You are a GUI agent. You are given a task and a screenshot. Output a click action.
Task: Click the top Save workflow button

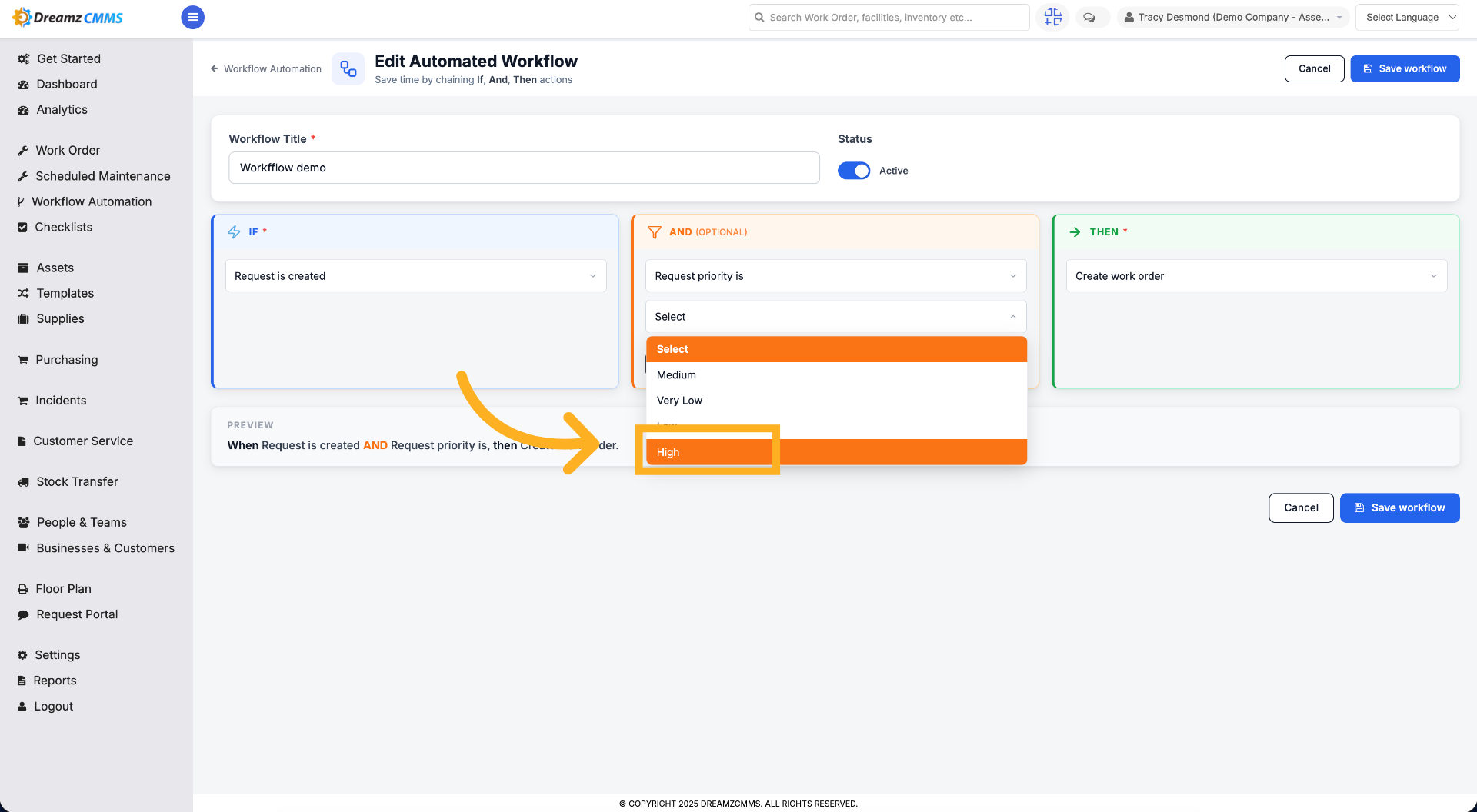1405,68
